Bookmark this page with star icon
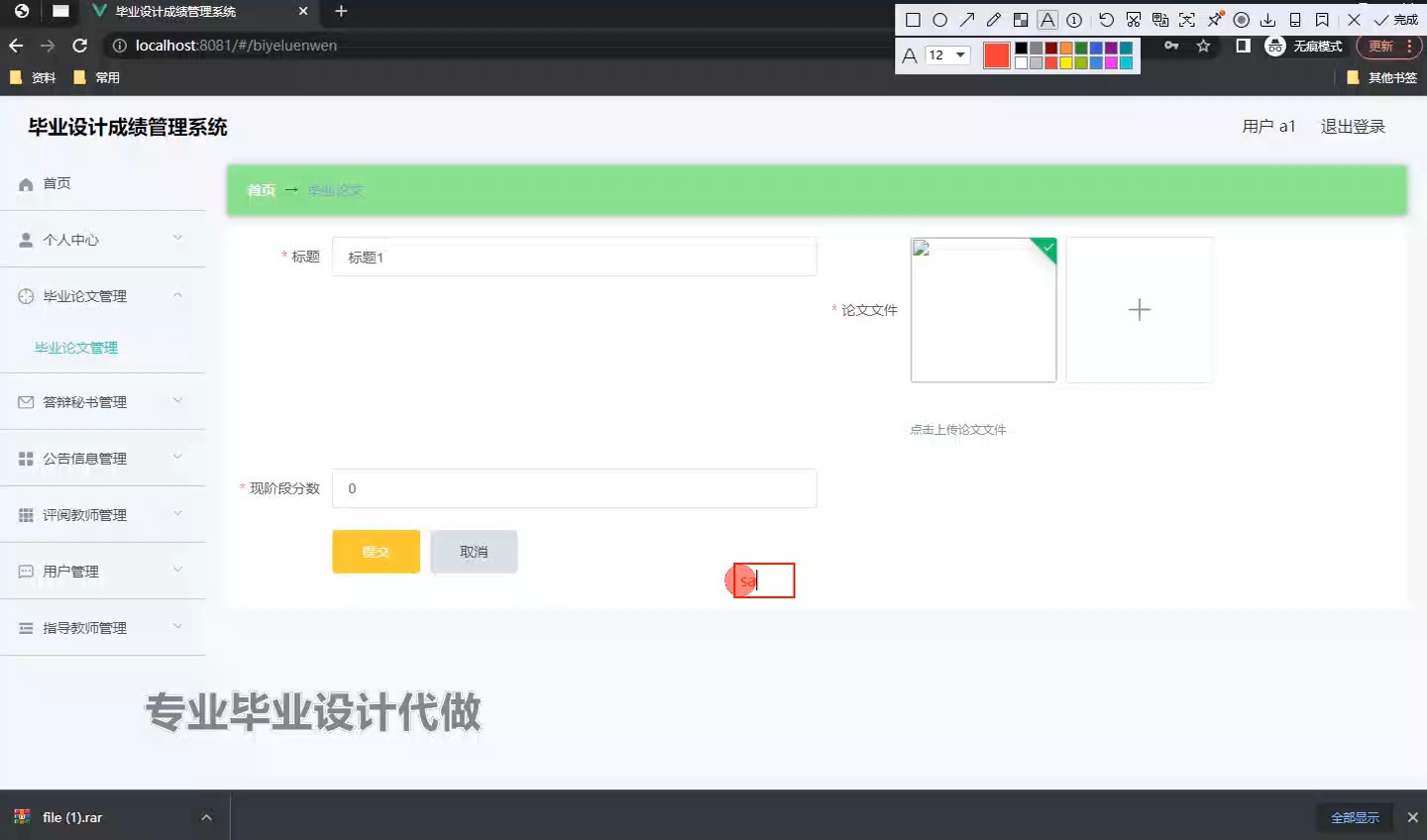Viewport: 1427px width, 840px height. coord(1203,46)
